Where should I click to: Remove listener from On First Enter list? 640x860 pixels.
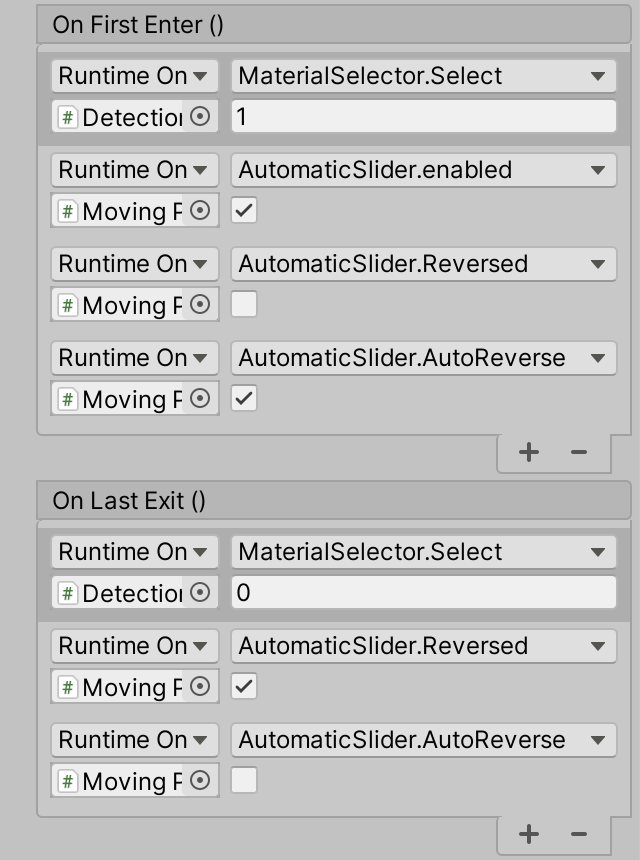(579, 452)
